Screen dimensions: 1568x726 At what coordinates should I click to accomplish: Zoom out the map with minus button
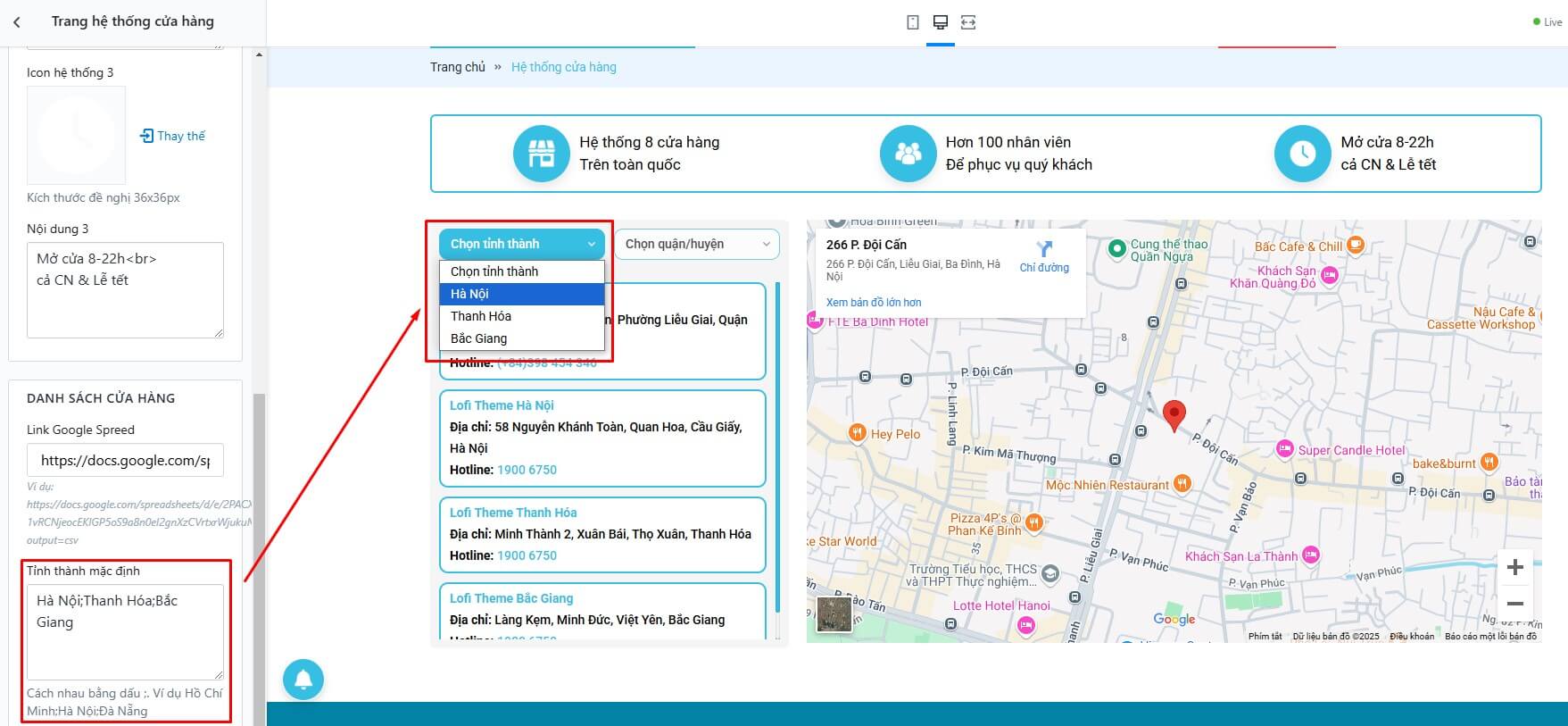coord(1514,603)
